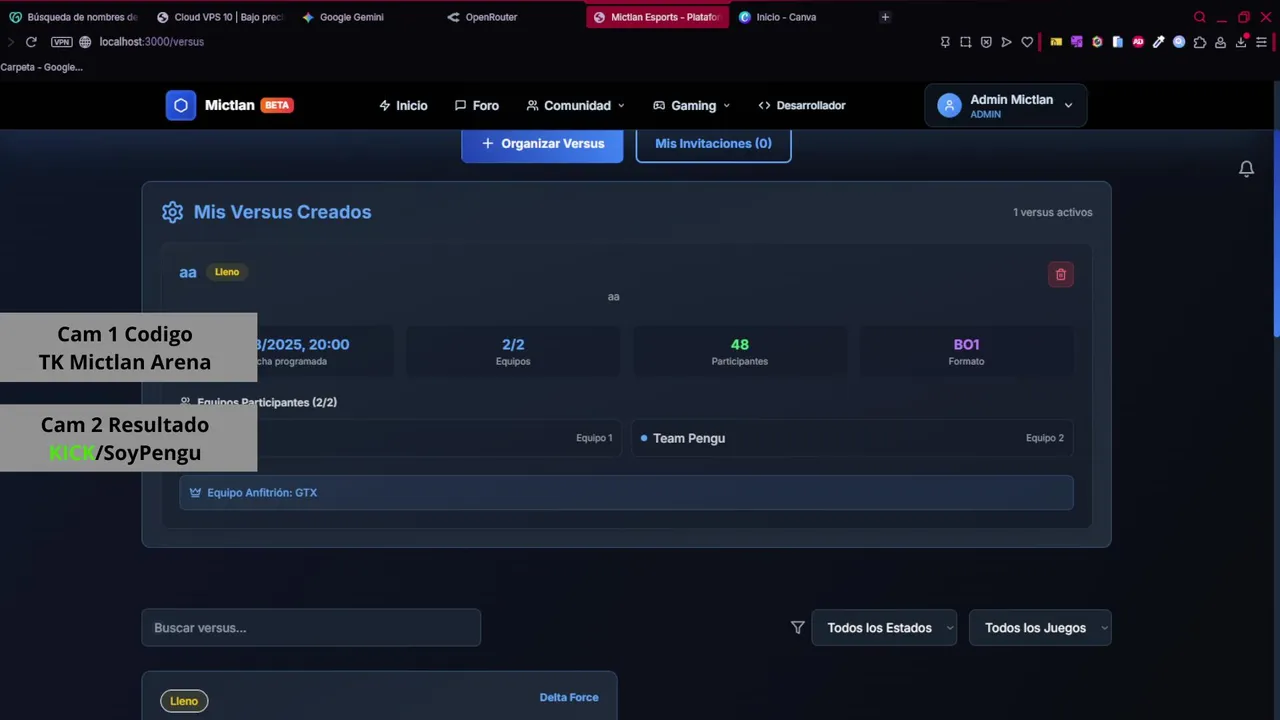Toggle the VPN badge in address bar
This screenshot has height=720, width=1280.
62,42
